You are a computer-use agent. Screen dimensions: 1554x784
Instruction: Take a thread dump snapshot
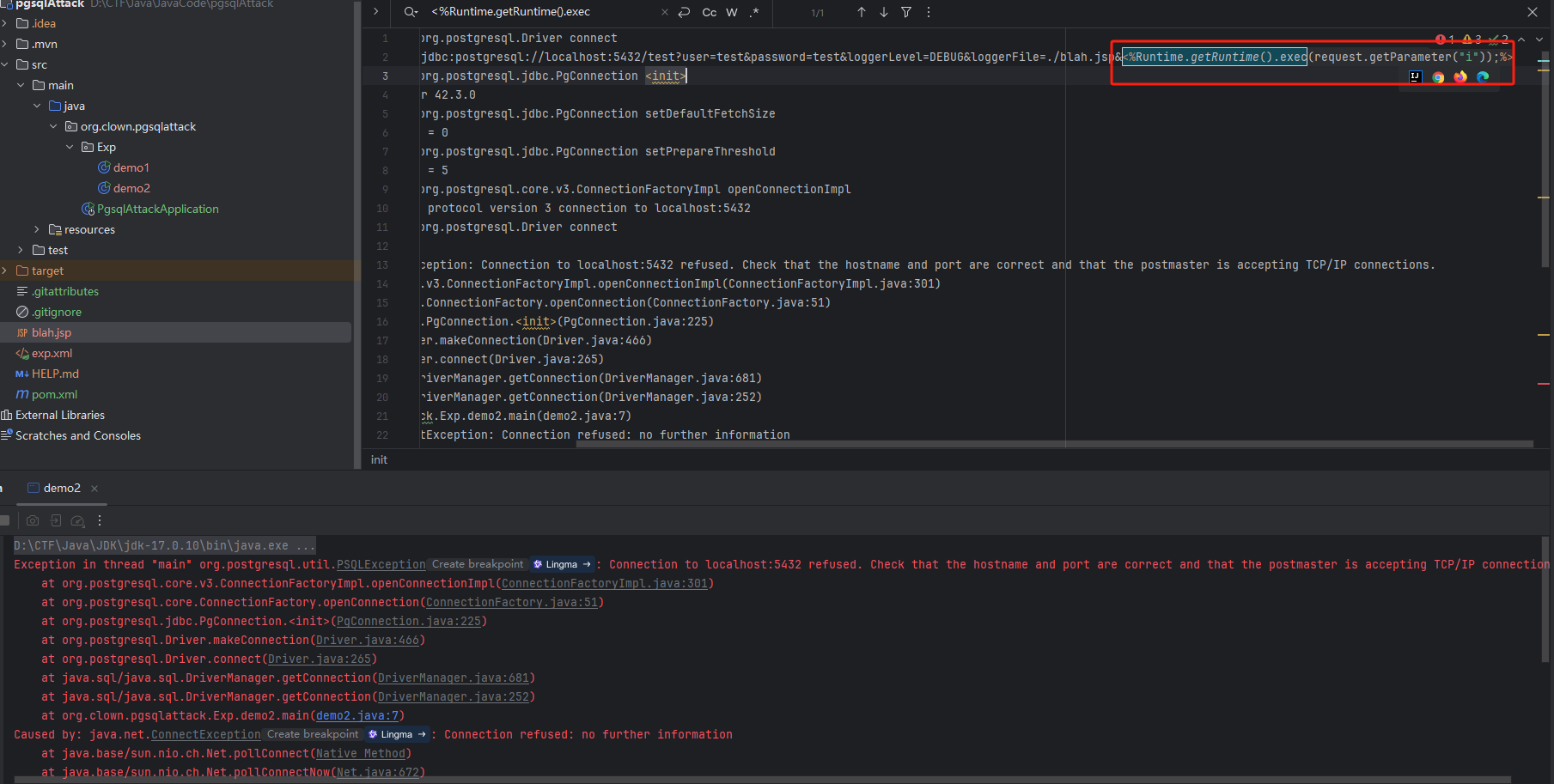33,520
